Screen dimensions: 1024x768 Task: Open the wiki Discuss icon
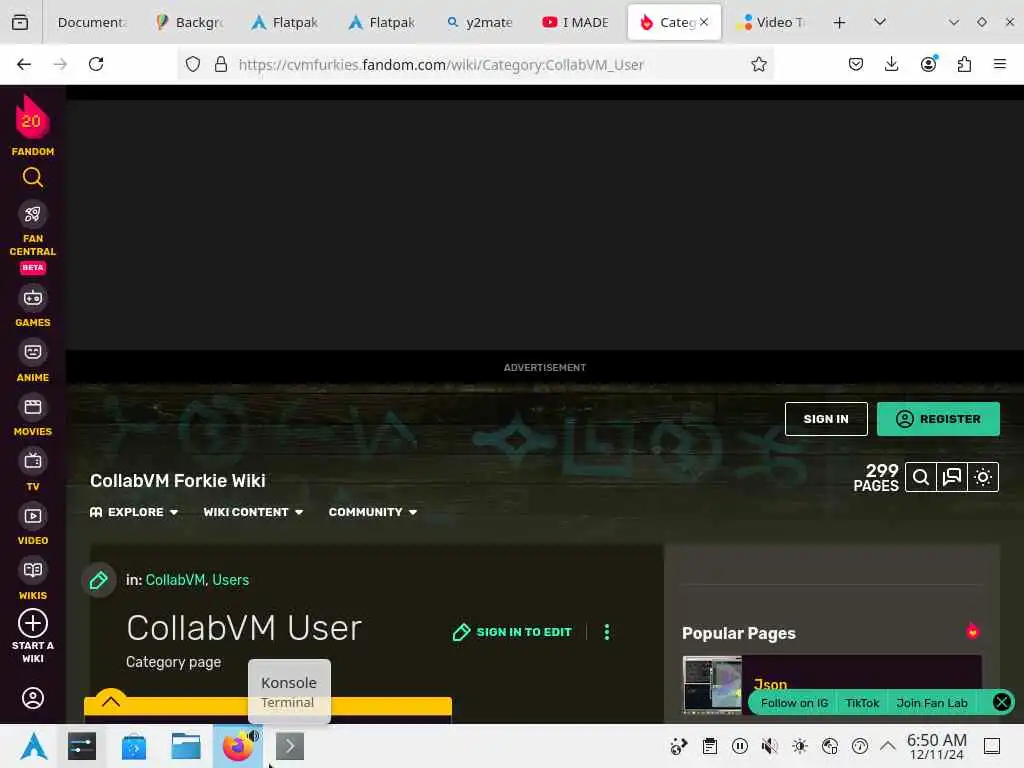tap(952, 477)
